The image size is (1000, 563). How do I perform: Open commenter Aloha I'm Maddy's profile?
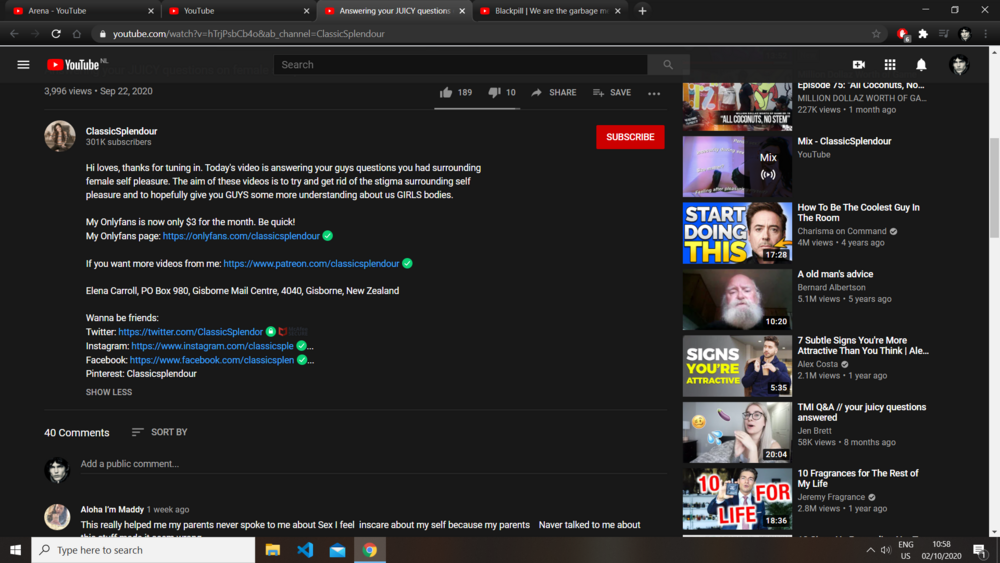[112, 509]
